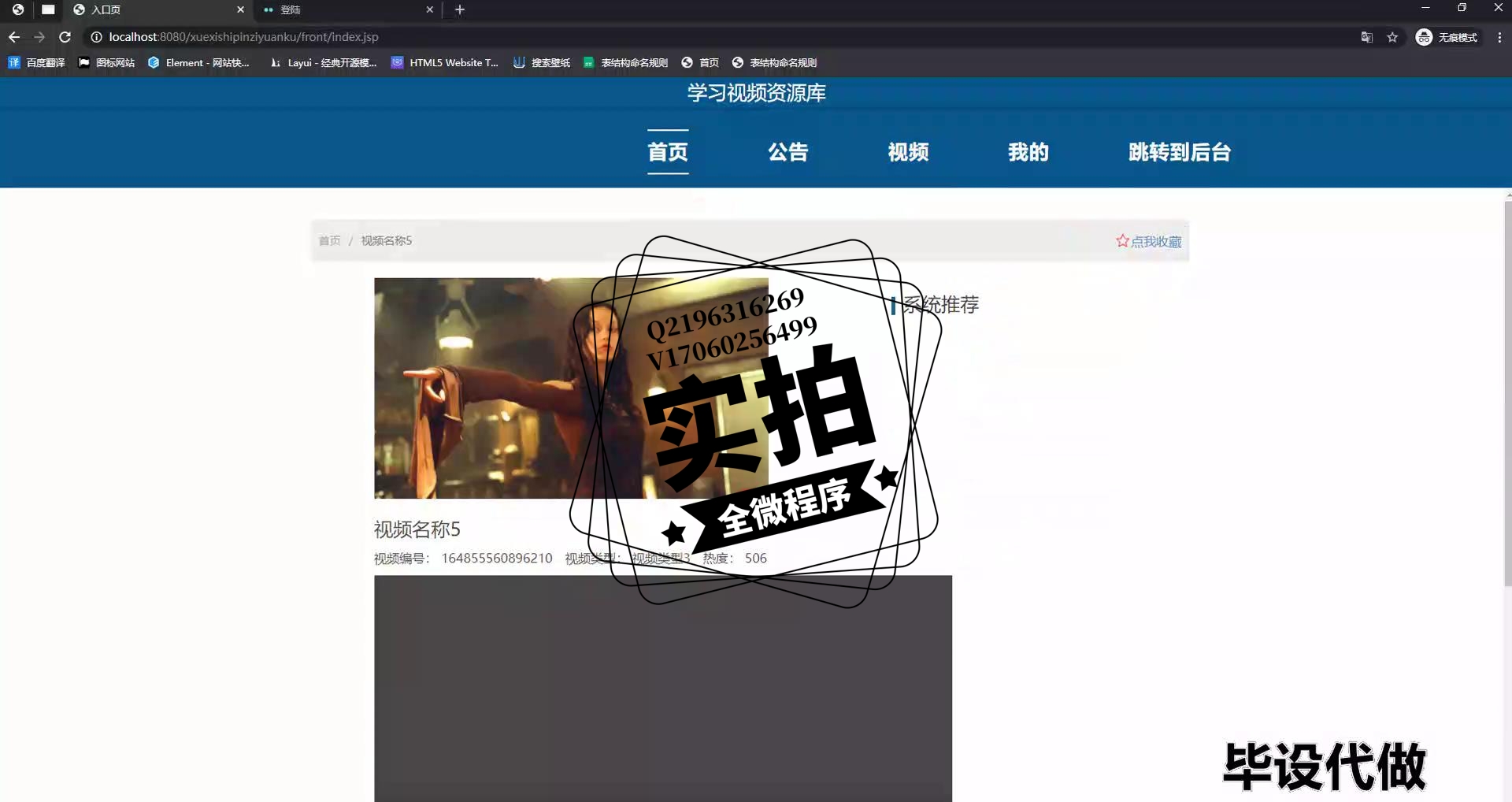
Task: Minimize the browser window
Action: pyautogui.click(x=1425, y=8)
